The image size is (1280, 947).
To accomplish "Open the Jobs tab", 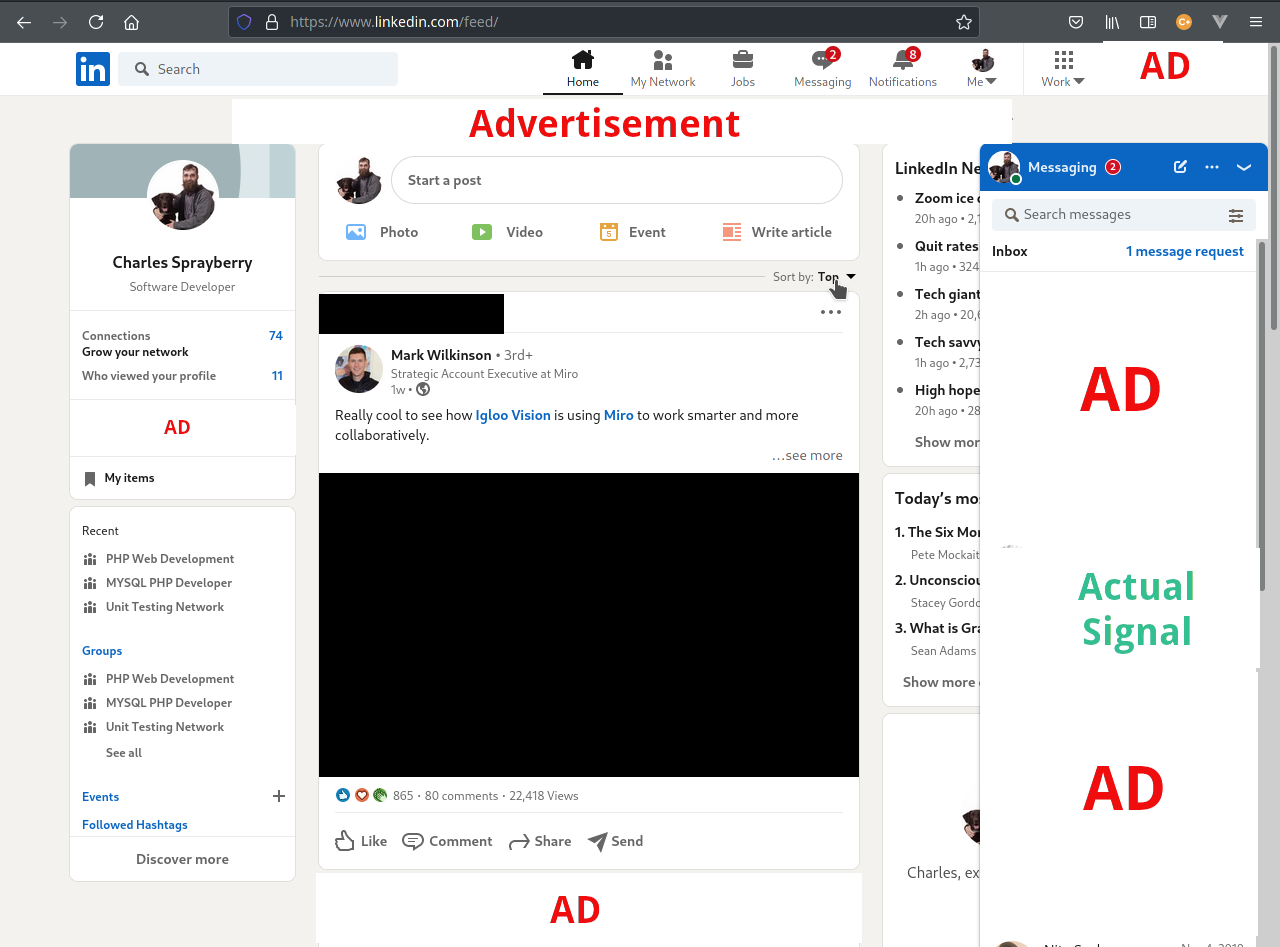I will [x=743, y=69].
